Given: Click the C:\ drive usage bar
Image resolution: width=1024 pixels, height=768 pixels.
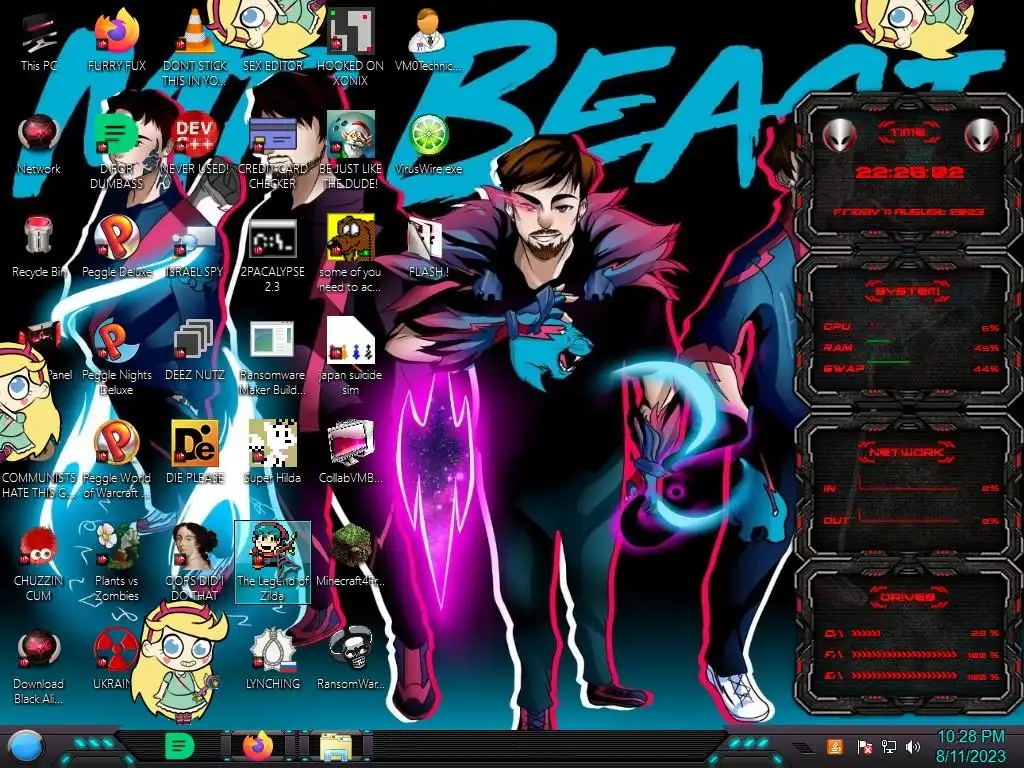Looking at the screenshot, I should pyautogui.click(x=912, y=633).
